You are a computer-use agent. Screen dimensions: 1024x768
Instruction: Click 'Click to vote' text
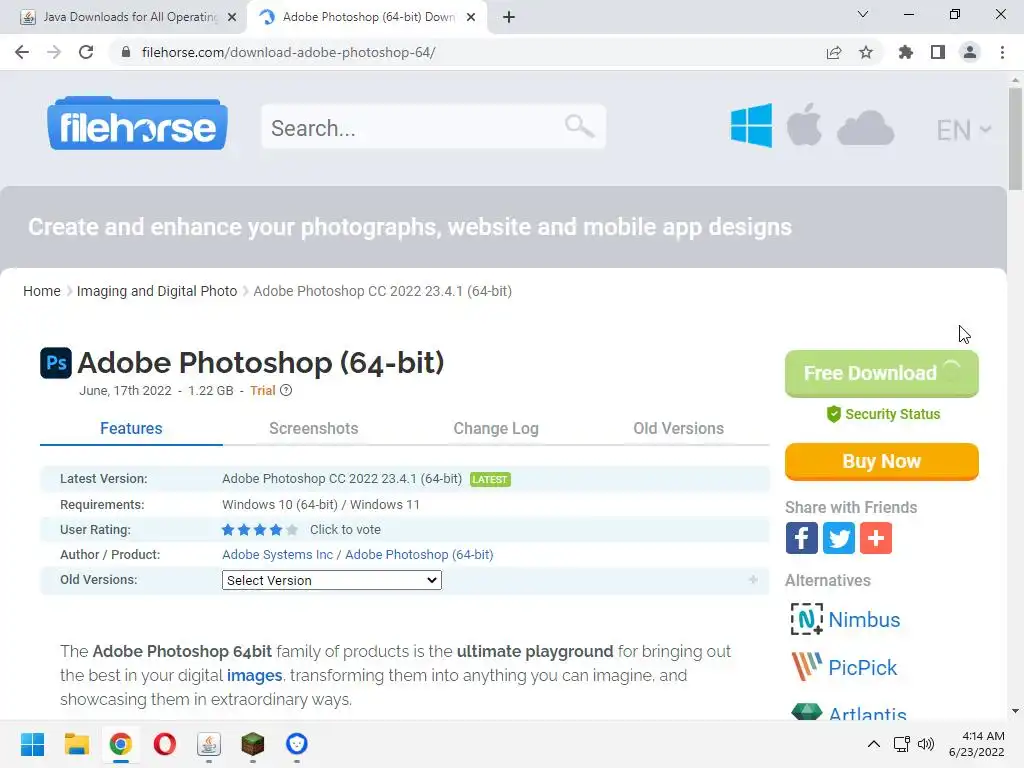pyautogui.click(x=345, y=530)
